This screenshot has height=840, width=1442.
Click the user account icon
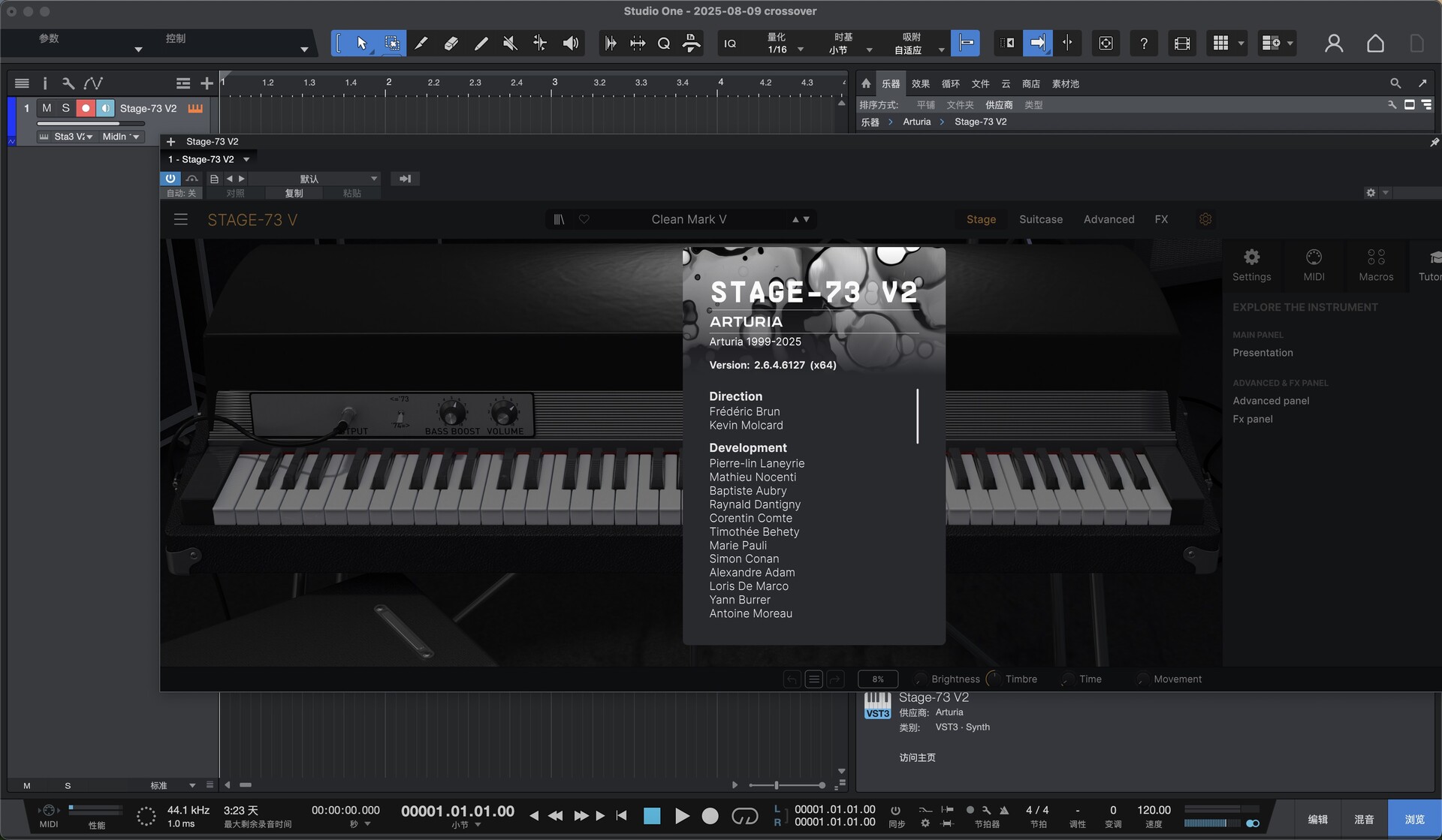click(x=1334, y=44)
